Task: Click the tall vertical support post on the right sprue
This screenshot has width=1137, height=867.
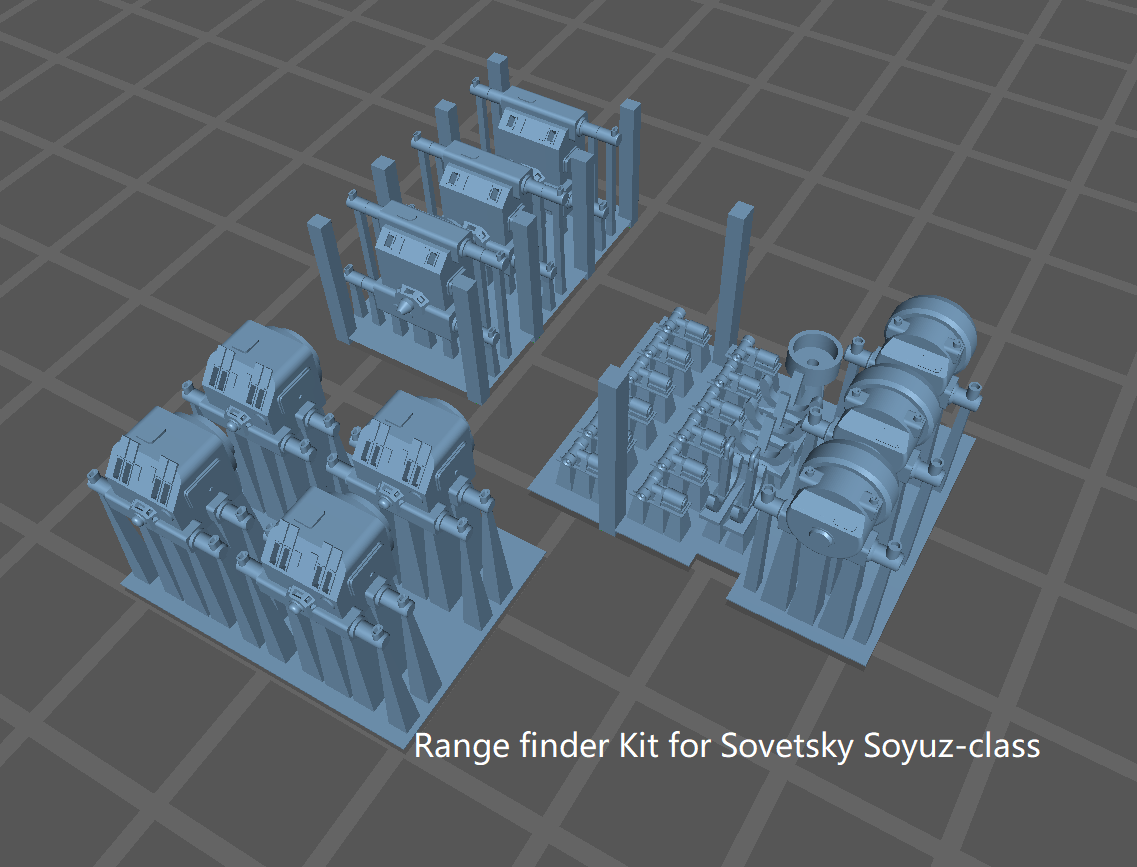Action: click(x=733, y=265)
